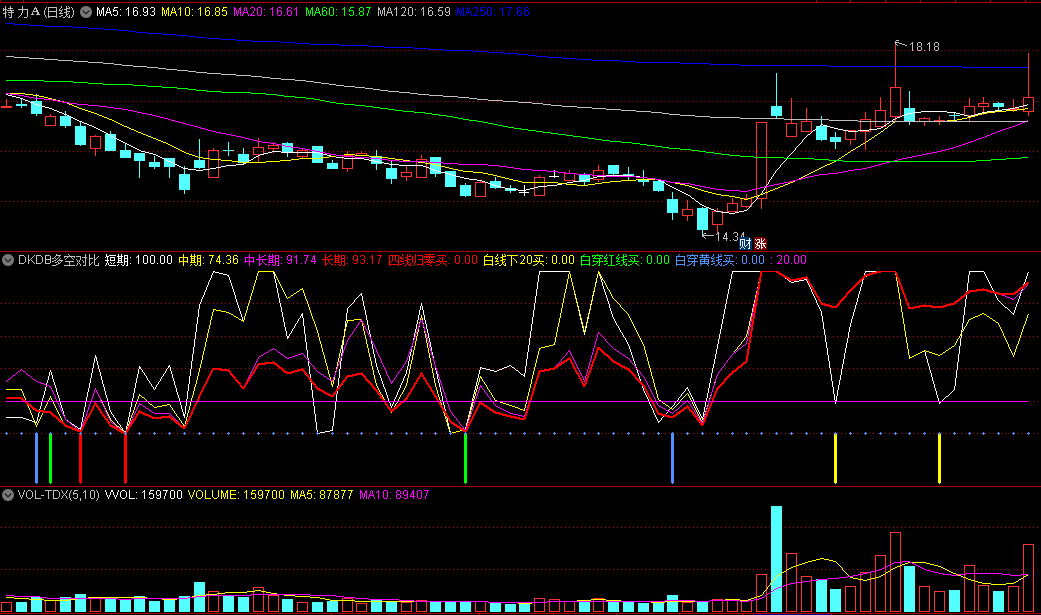Click the 白线下20买: 0.00 label
Image resolution: width=1041 pixels, height=615 pixels.
point(528,260)
